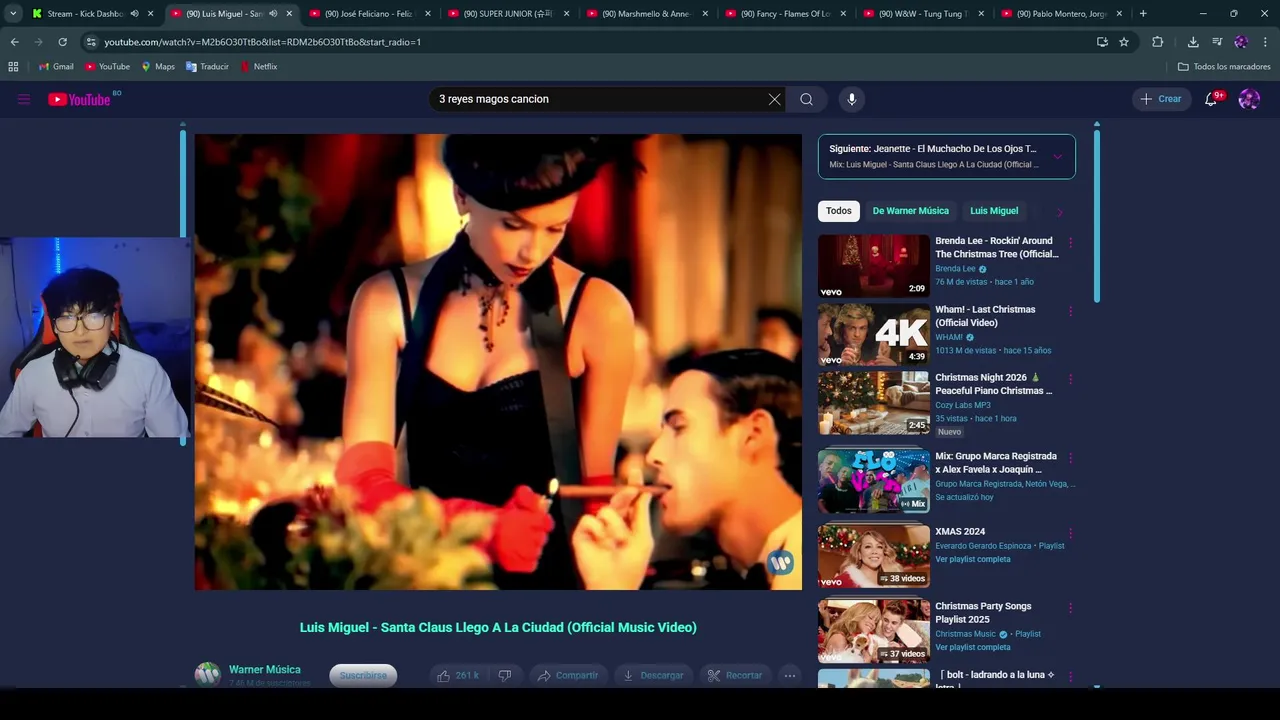Open more actions below the video
1280x720 pixels.
click(790, 676)
